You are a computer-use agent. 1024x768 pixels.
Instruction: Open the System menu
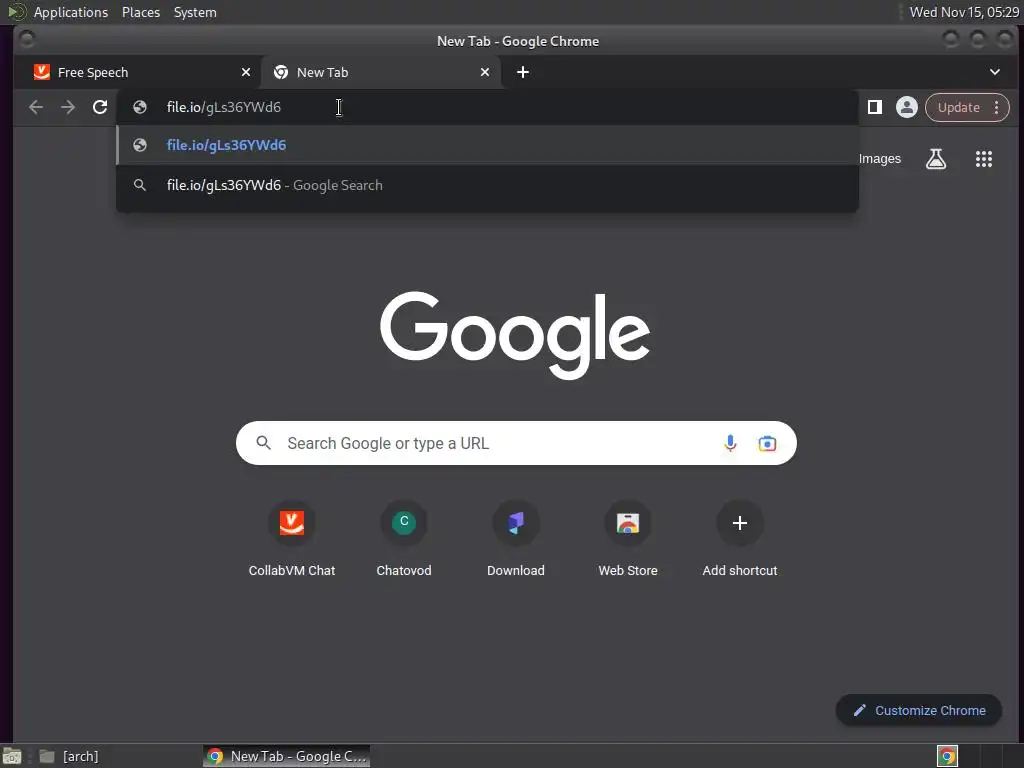(x=195, y=12)
